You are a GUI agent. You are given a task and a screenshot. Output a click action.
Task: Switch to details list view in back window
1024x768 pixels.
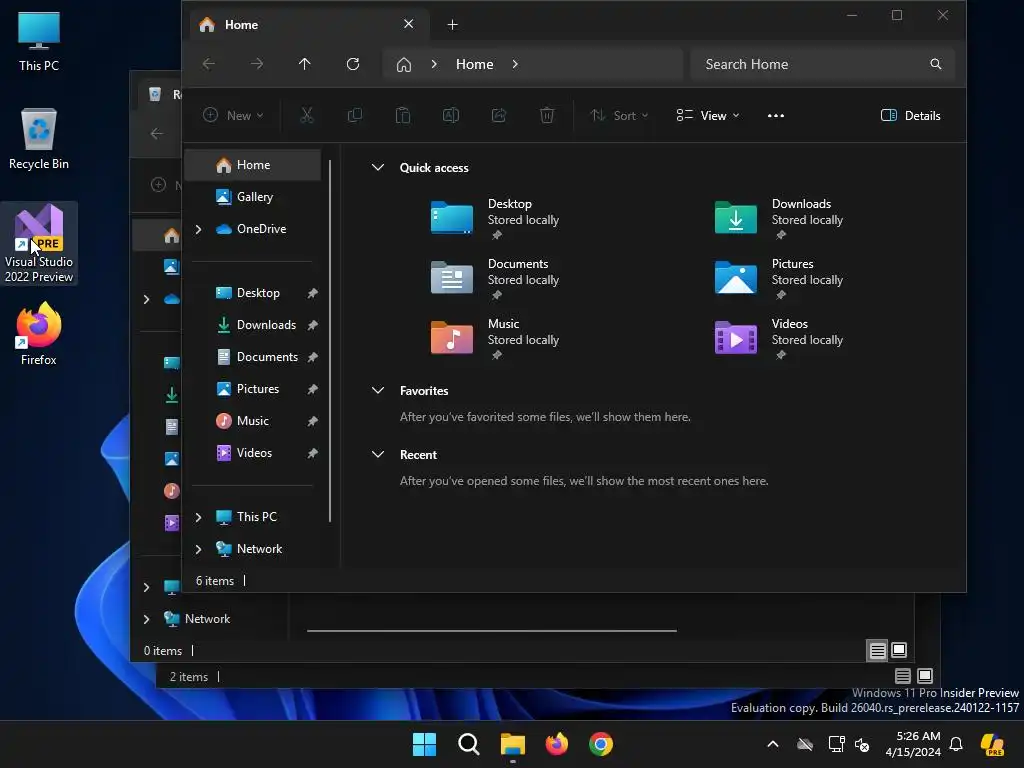pyautogui.click(x=878, y=650)
